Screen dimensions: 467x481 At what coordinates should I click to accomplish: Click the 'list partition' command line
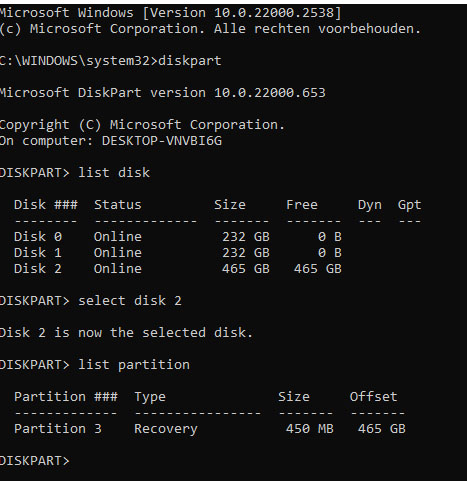click(x=95, y=365)
